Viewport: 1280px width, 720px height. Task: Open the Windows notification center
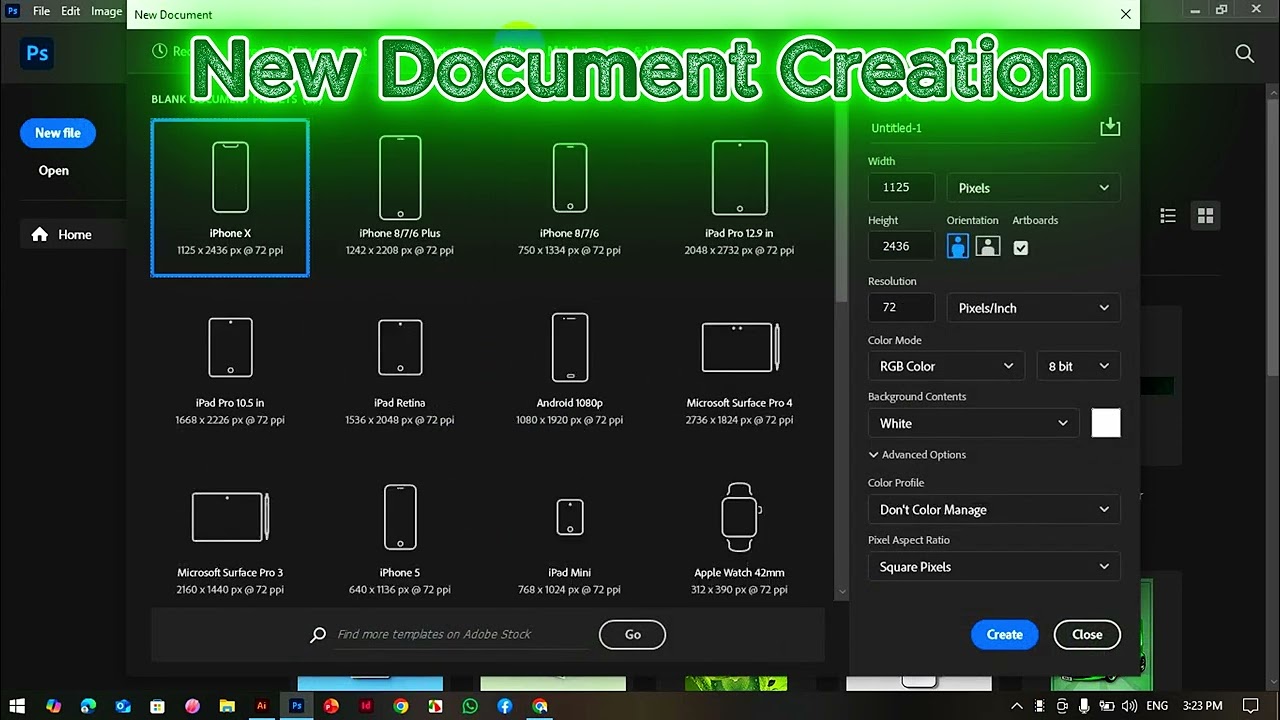(x=1250, y=706)
